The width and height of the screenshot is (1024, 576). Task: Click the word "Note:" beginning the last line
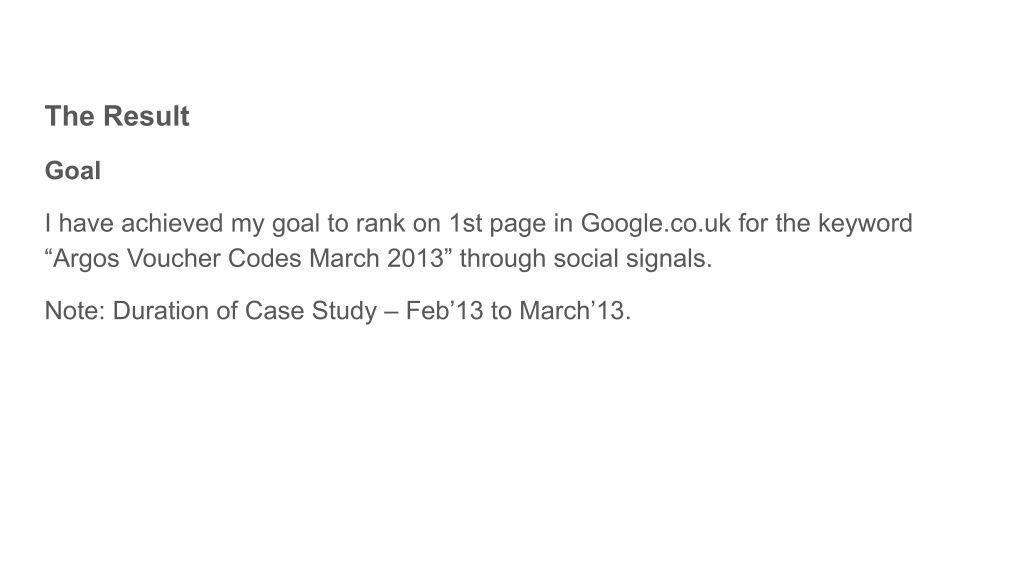(x=75, y=311)
